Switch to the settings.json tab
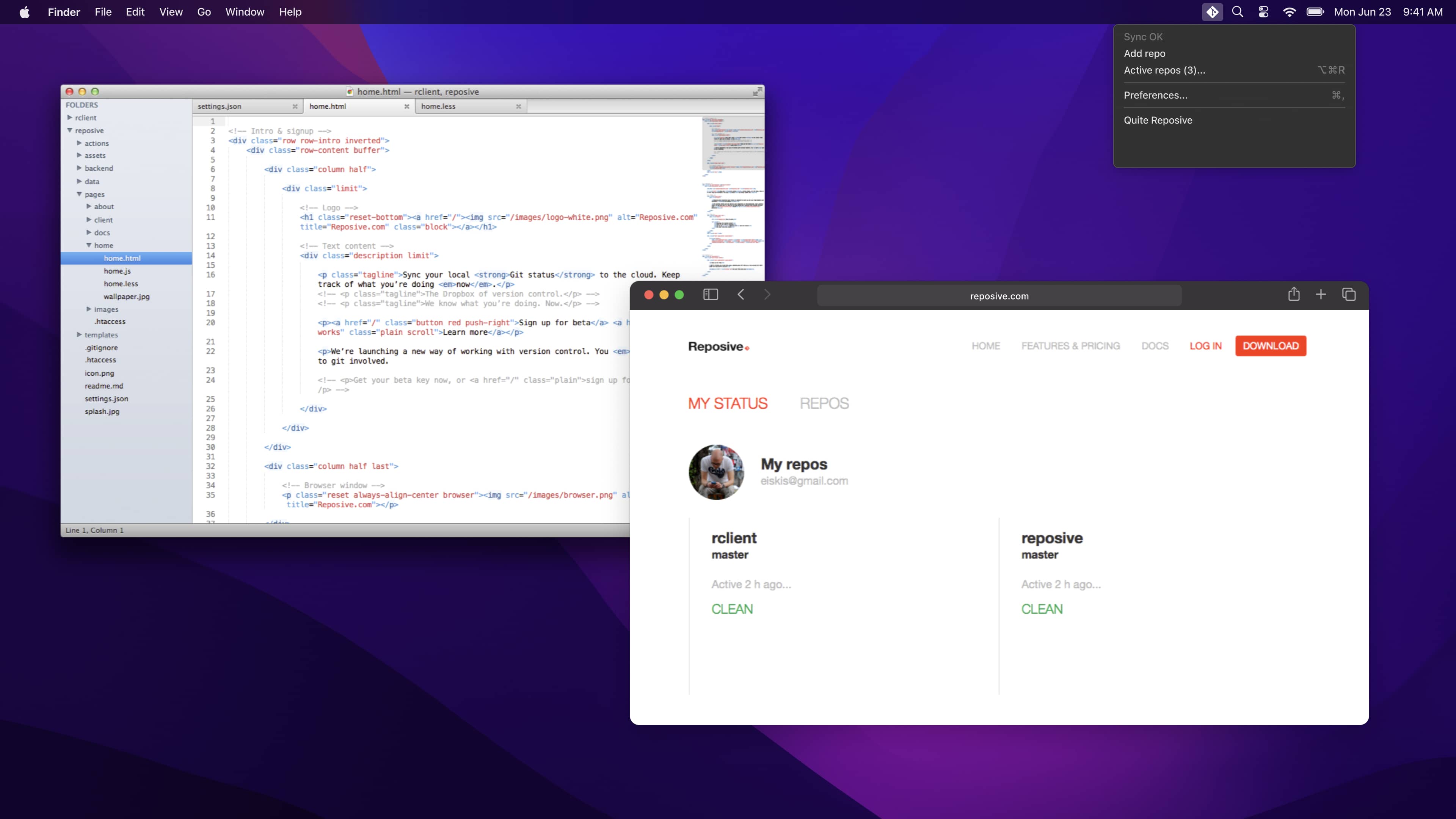Image resolution: width=1456 pixels, height=819 pixels. tap(247, 106)
